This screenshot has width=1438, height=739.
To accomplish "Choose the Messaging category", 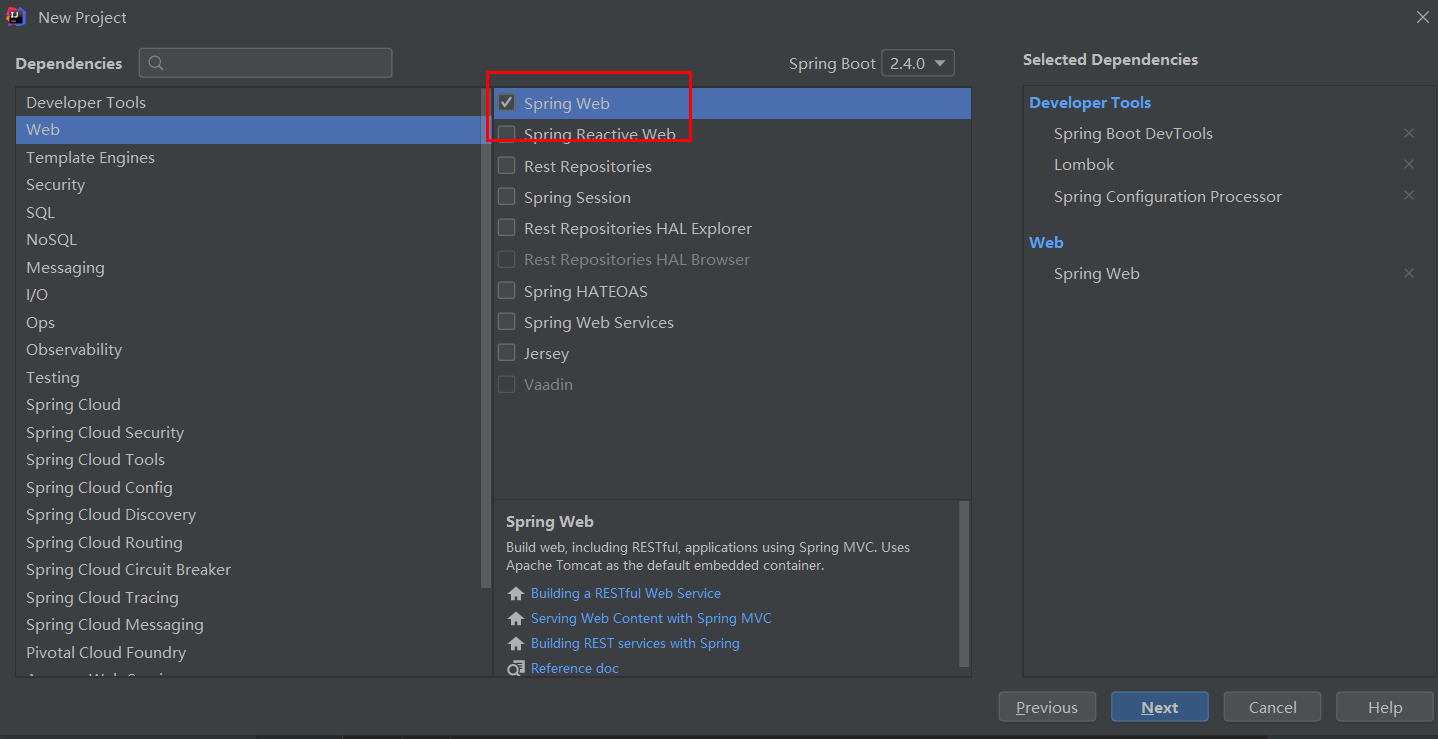I will tap(248, 267).
